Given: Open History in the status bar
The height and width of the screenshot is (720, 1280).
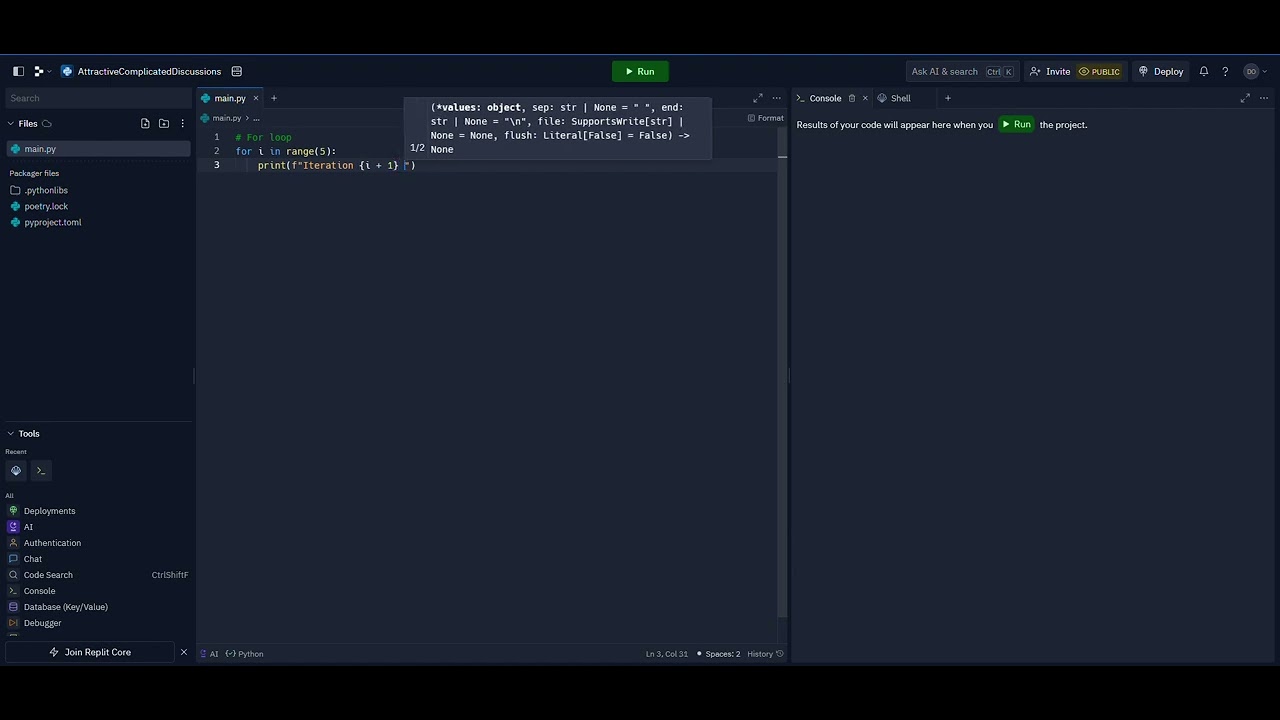Looking at the screenshot, I should click(x=765, y=654).
